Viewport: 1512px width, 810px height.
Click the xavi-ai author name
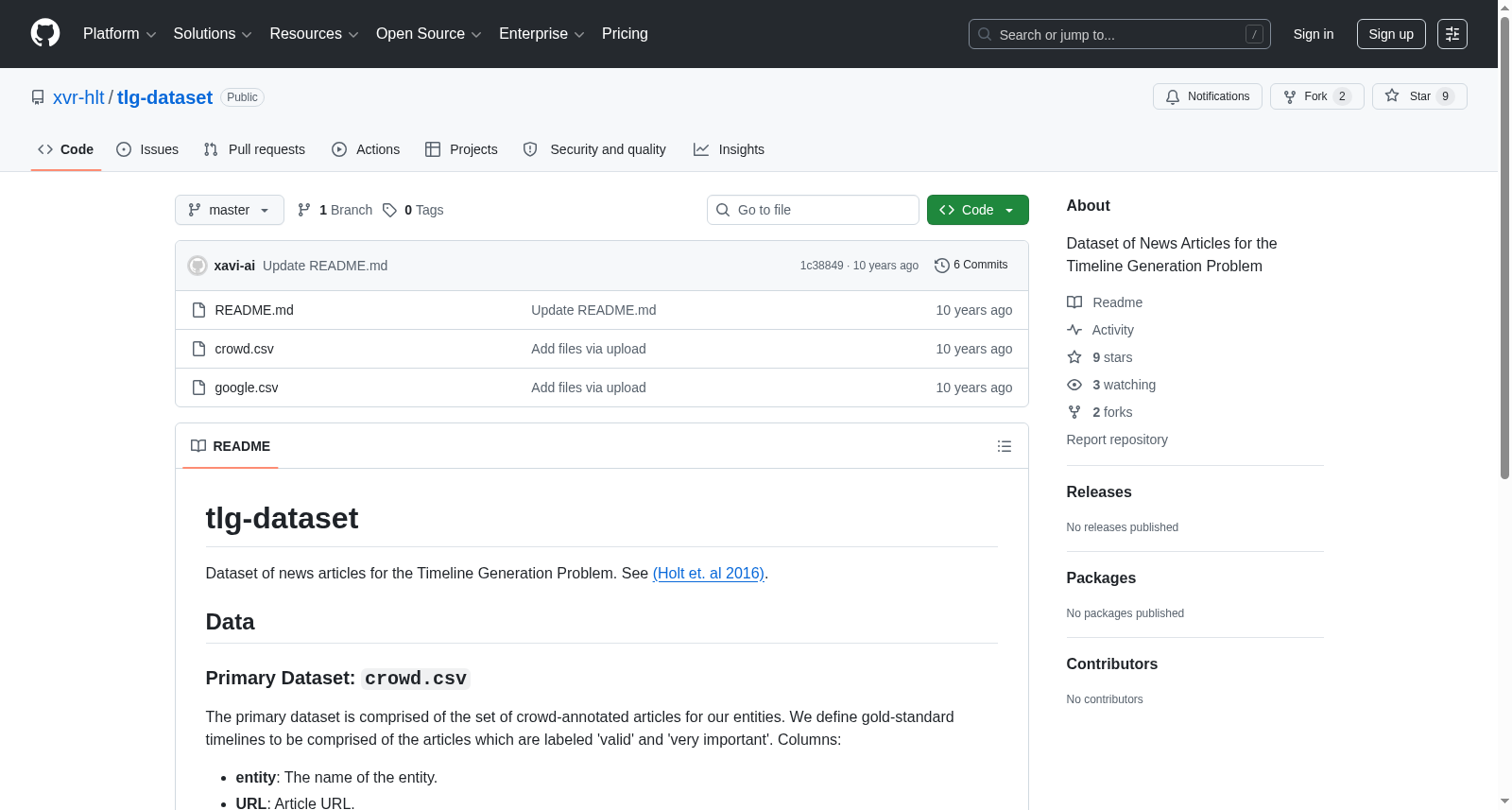(234, 266)
